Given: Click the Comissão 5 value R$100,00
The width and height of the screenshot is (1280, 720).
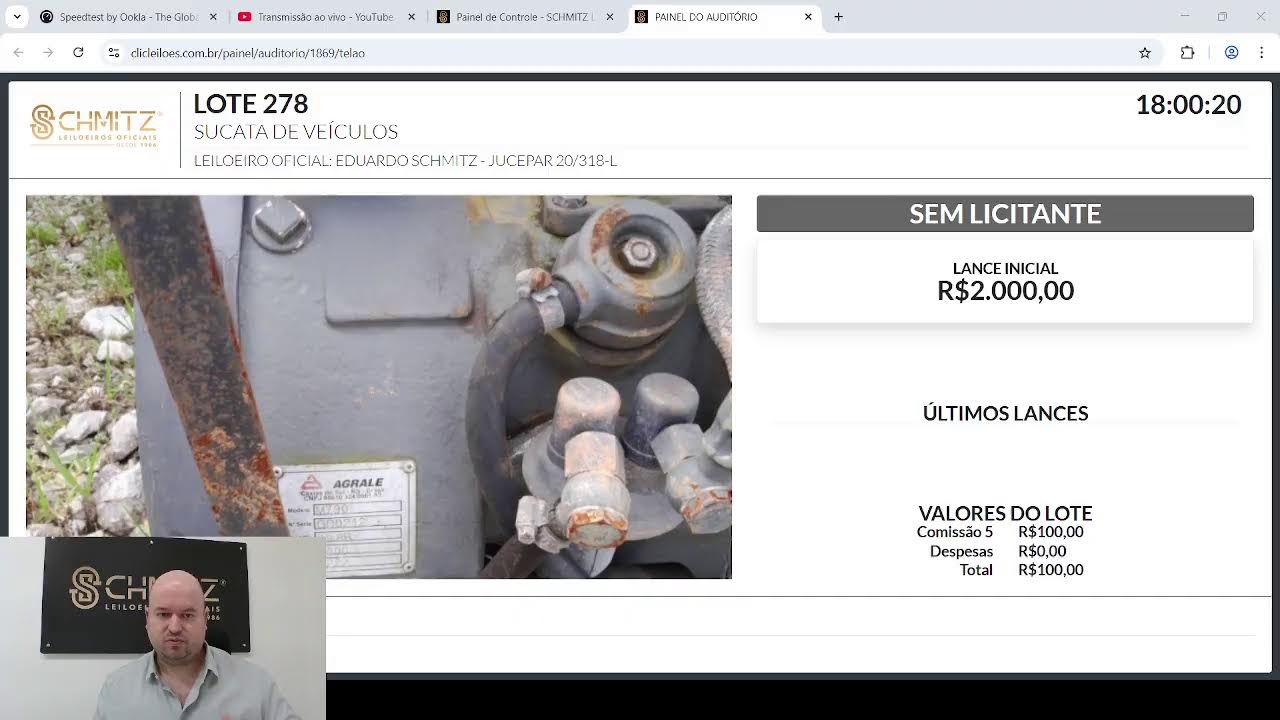Looking at the screenshot, I should point(1050,532).
